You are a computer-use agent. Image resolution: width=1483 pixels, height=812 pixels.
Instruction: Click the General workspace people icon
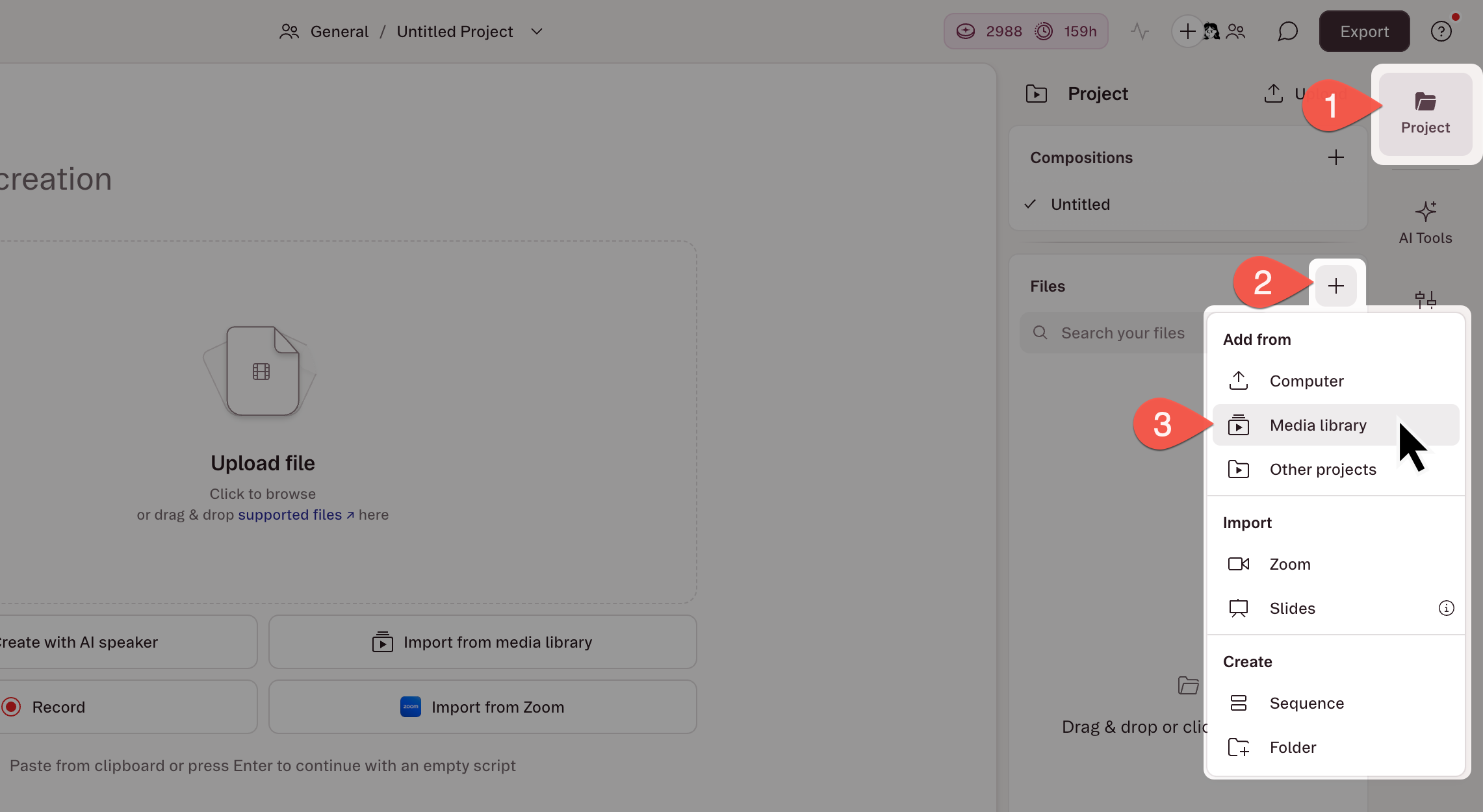(289, 31)
